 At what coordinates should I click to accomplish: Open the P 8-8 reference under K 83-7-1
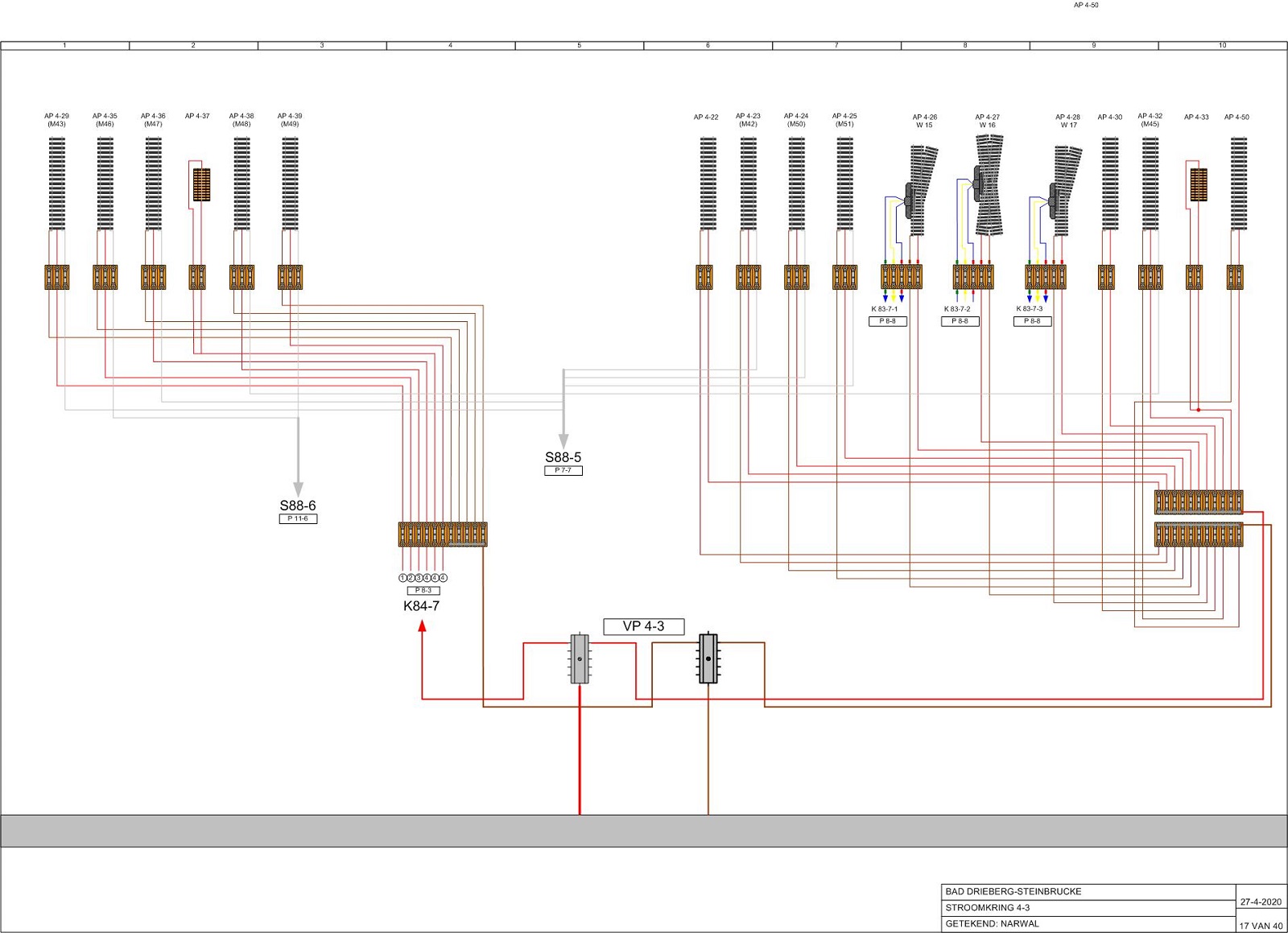888,321
